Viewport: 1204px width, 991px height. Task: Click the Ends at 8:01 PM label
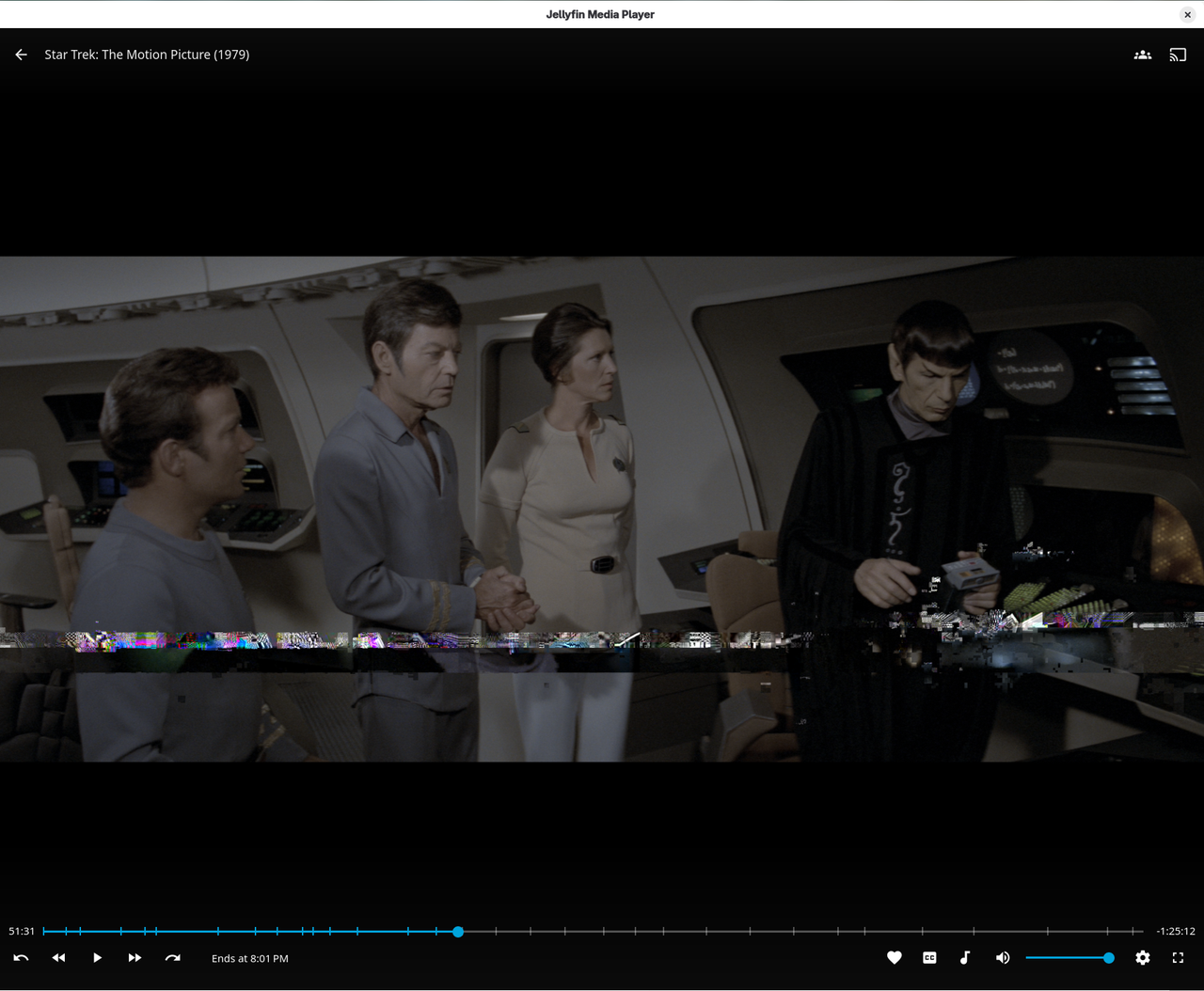249,958
